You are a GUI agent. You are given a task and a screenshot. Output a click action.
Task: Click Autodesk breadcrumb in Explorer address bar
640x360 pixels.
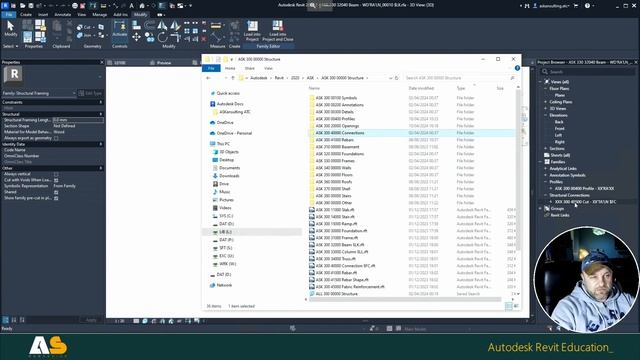259,78
